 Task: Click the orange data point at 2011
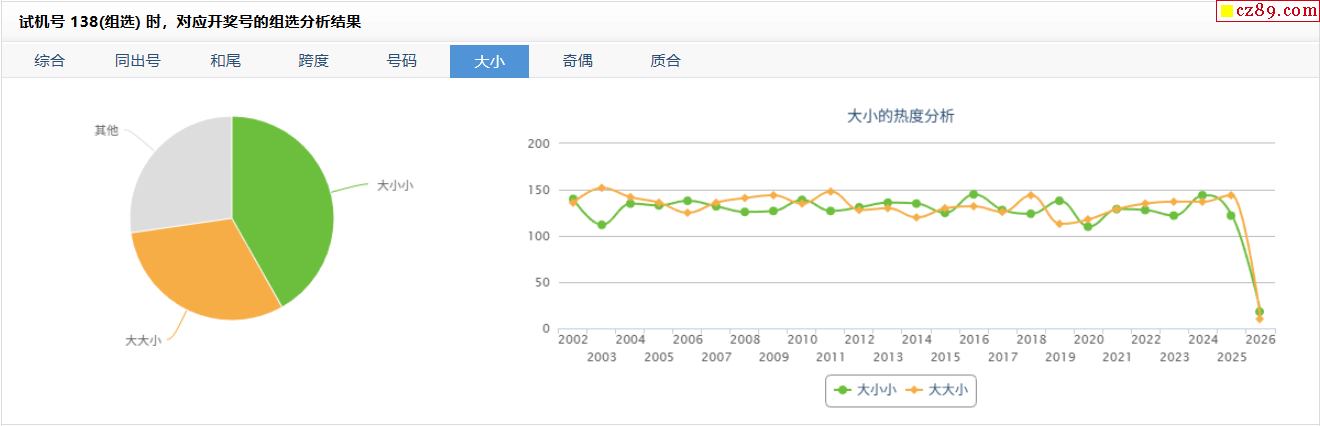point(830,191)
